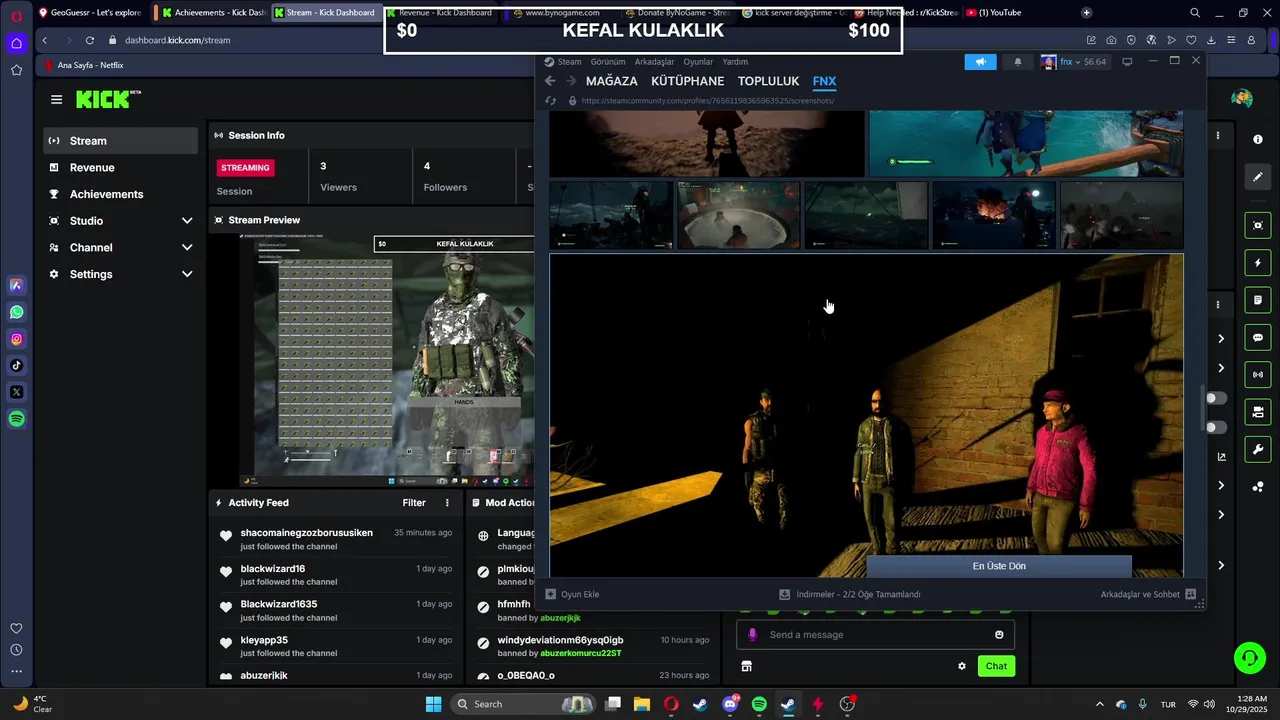Image resolution: width=1280 pixels, height=720 pixels.
Task: Open File Explorer from the taskbar
Action: point(642,704)
